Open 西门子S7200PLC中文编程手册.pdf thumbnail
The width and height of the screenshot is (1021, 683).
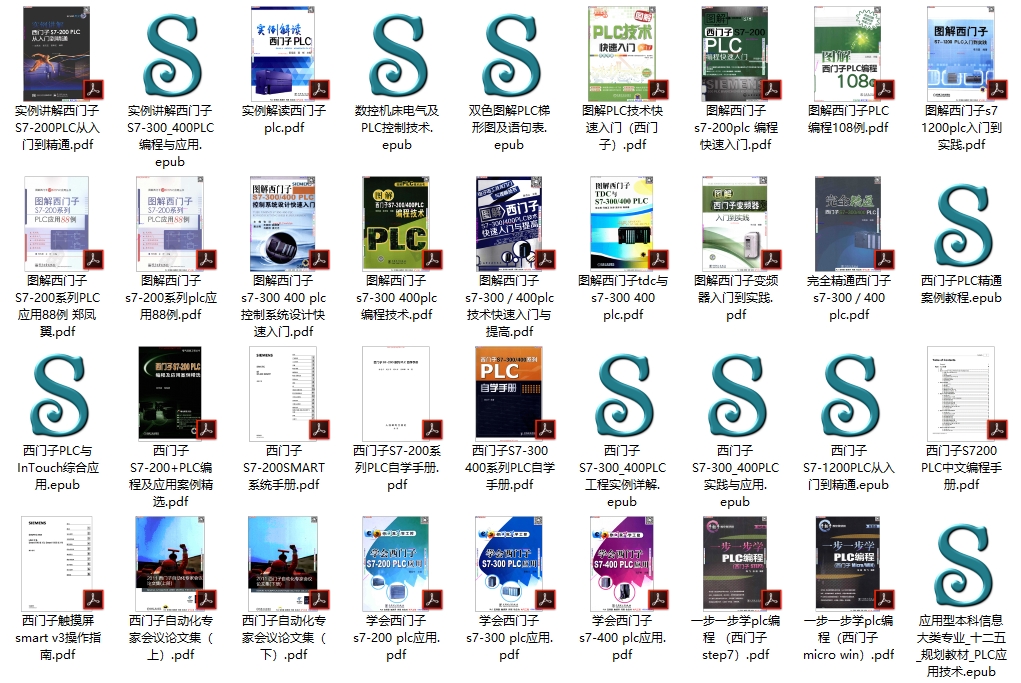tap(961, 394)
